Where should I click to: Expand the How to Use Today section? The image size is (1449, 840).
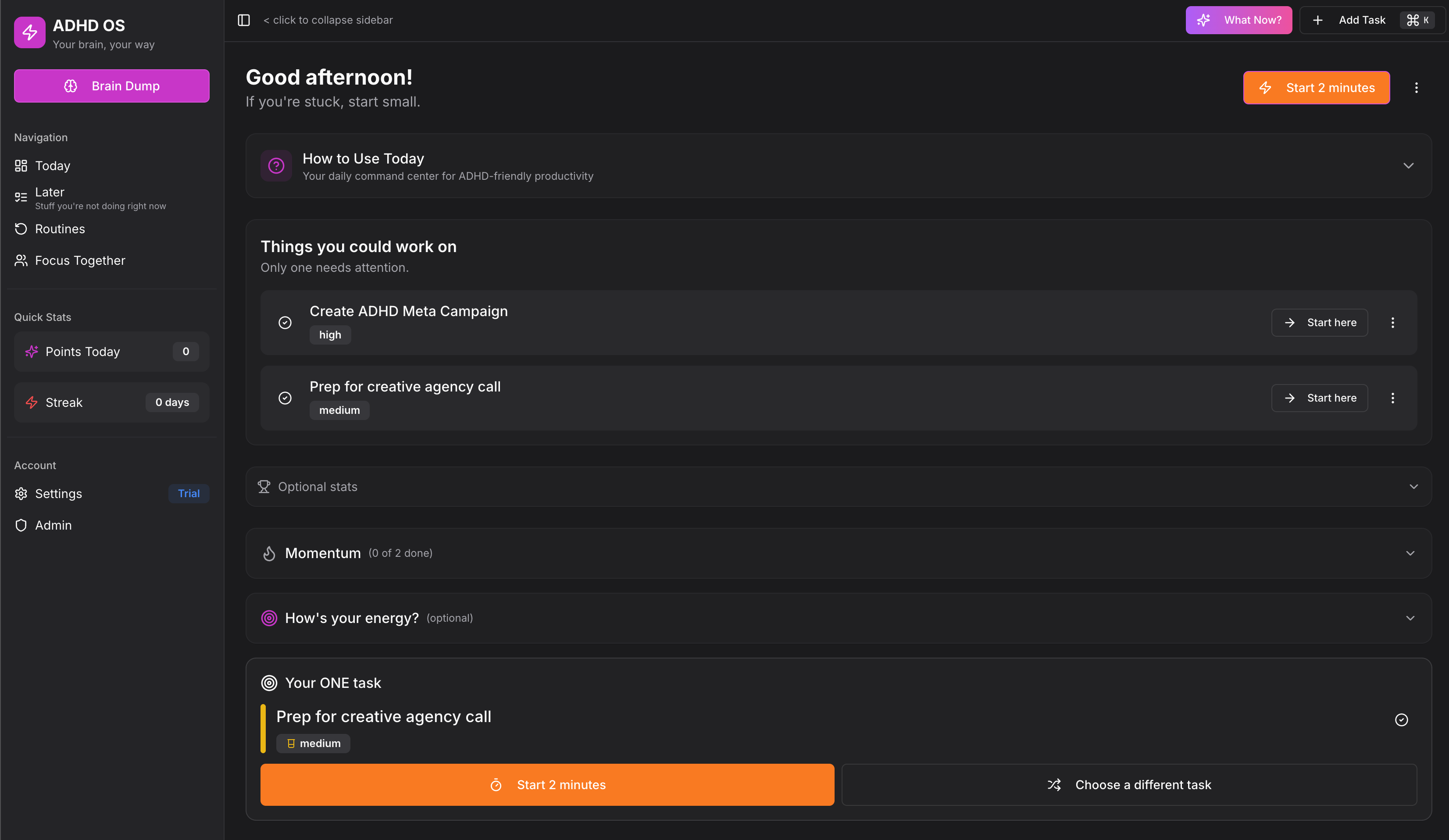(x=1408, y=166)
